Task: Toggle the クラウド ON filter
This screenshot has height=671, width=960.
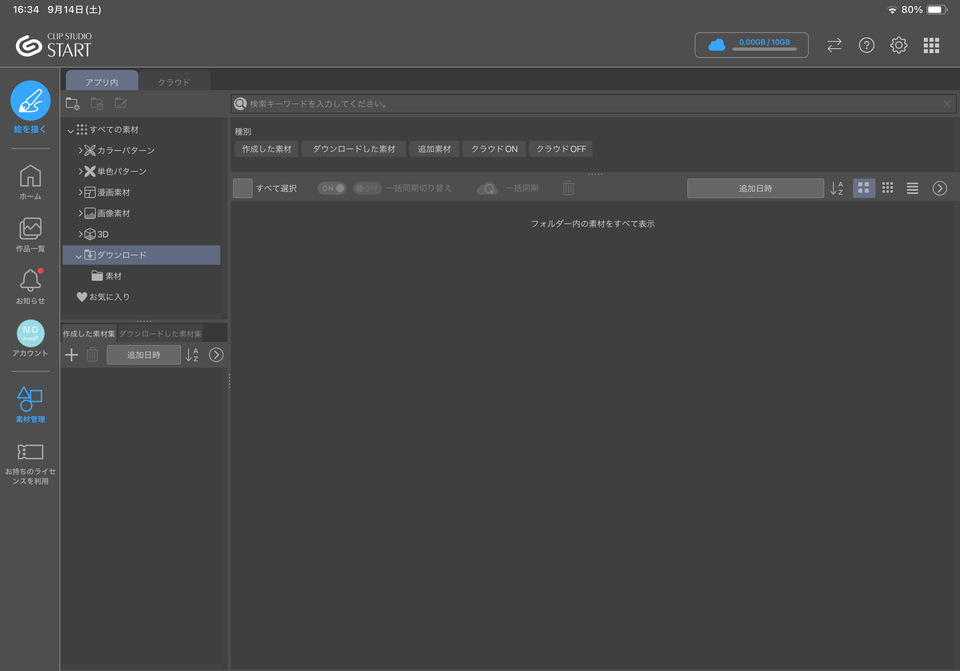Action: point(494,149)
